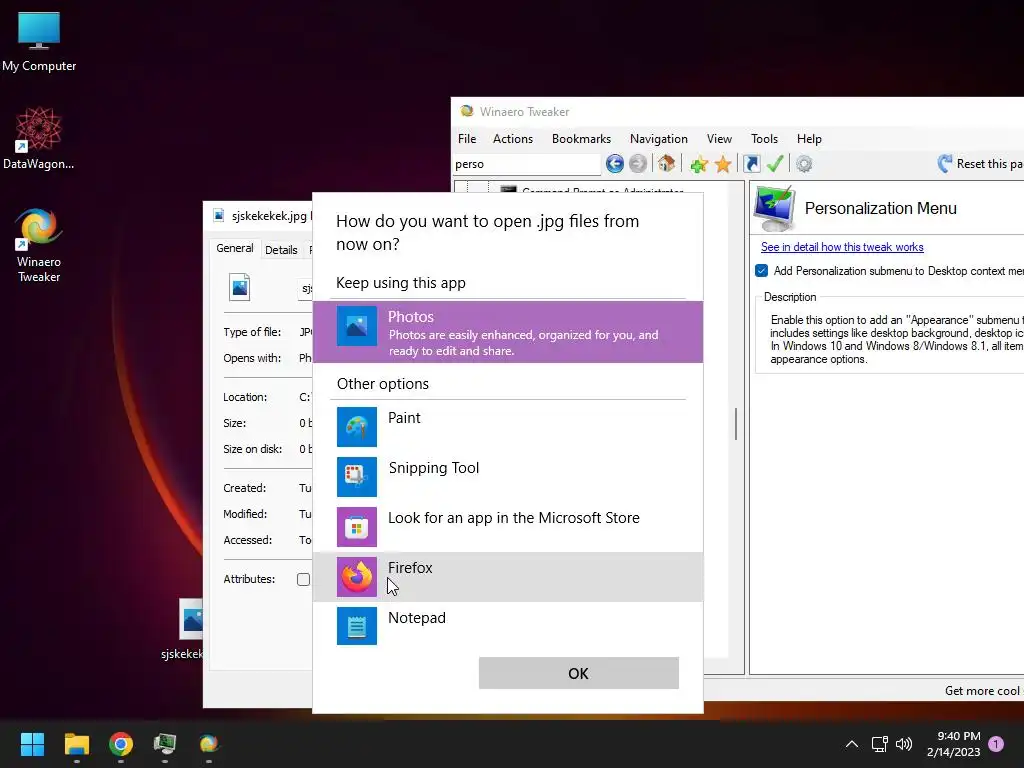This screenshot has height=768, width=1024.
Task: Click the Firefox icon in app list
Action: click(357, 577)
